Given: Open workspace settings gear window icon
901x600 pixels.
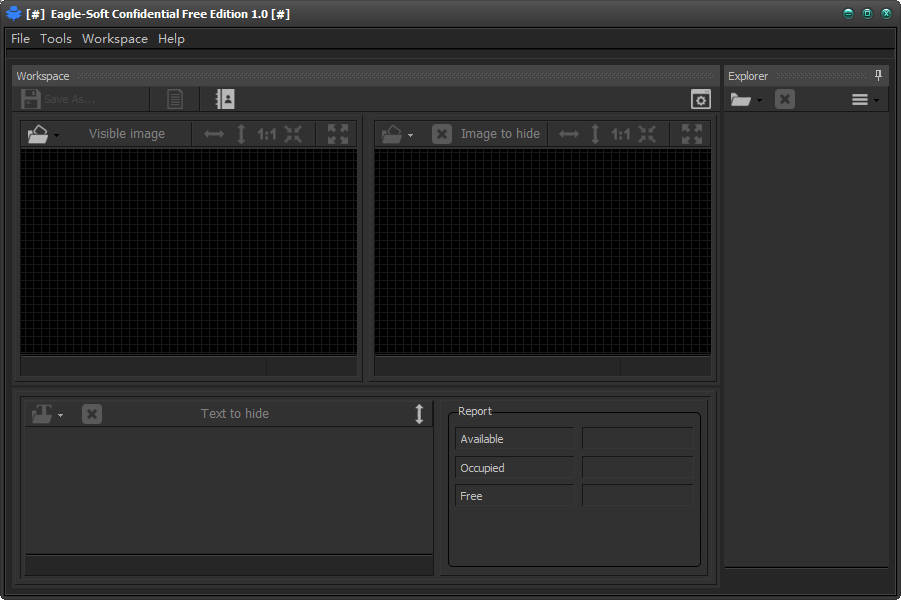Looking at the screenshot, I should coord(700,99).
